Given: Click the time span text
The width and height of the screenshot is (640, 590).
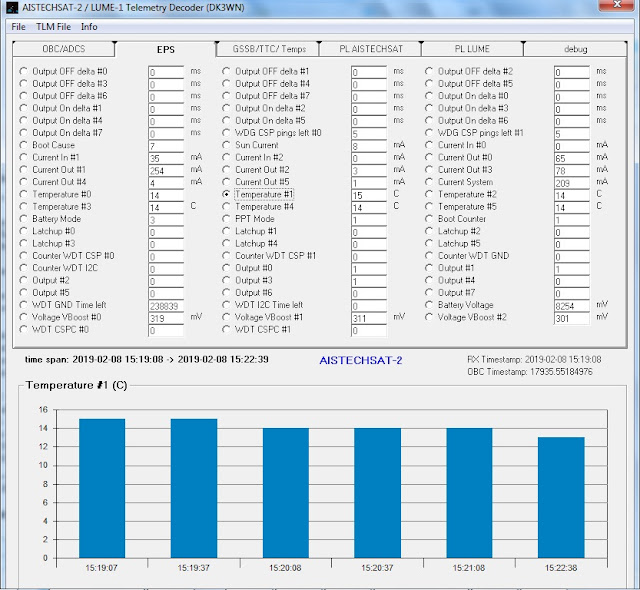Looking at the screenshot, I should pos(147,359).
